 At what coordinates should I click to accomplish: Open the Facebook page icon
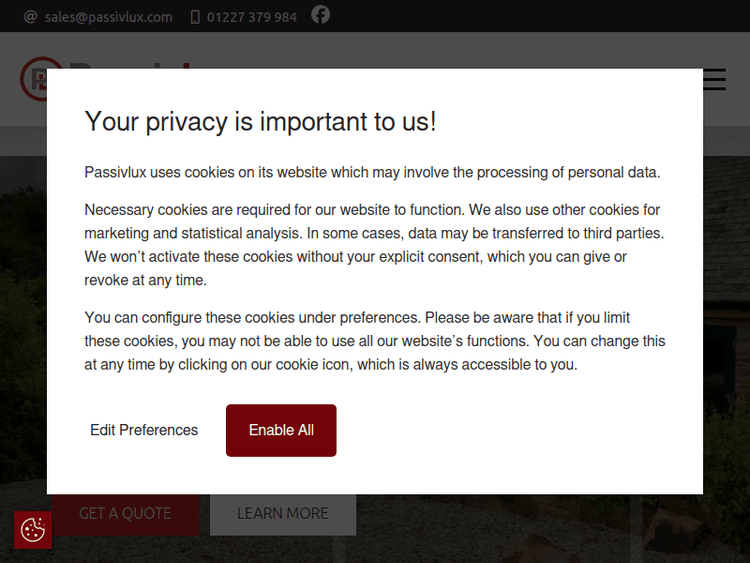320,15
